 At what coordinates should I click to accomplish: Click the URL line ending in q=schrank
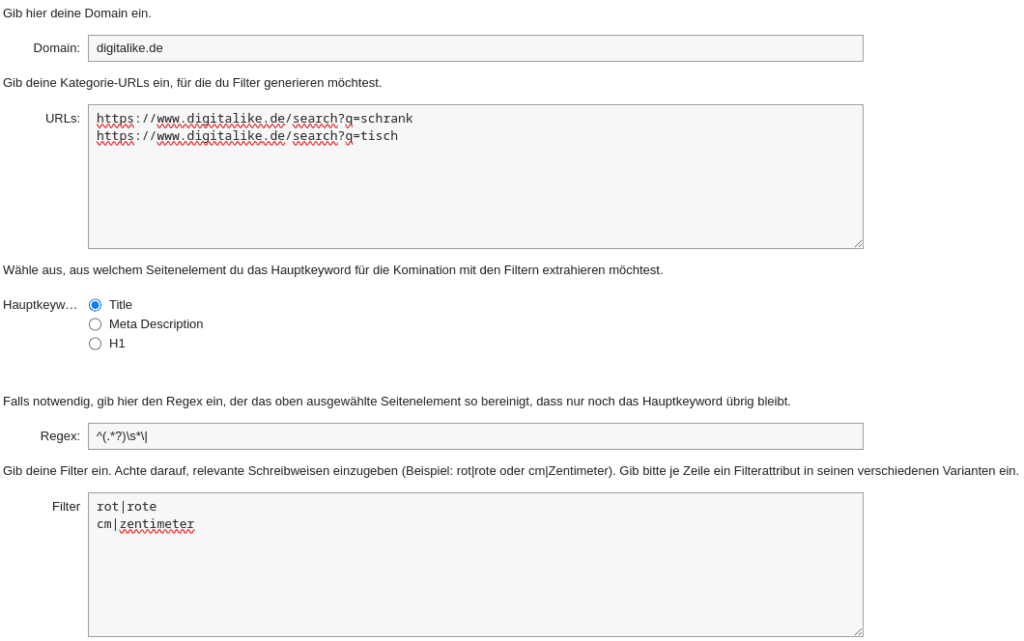[255, 118]
